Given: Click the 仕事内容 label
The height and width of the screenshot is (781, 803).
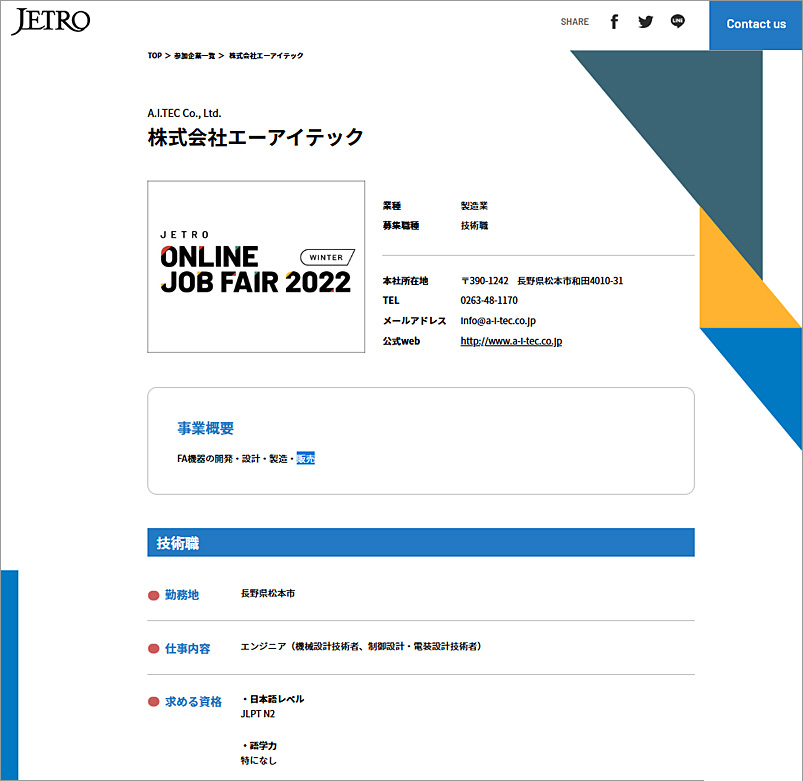Looking at the screenshot, I should [187, 648].
